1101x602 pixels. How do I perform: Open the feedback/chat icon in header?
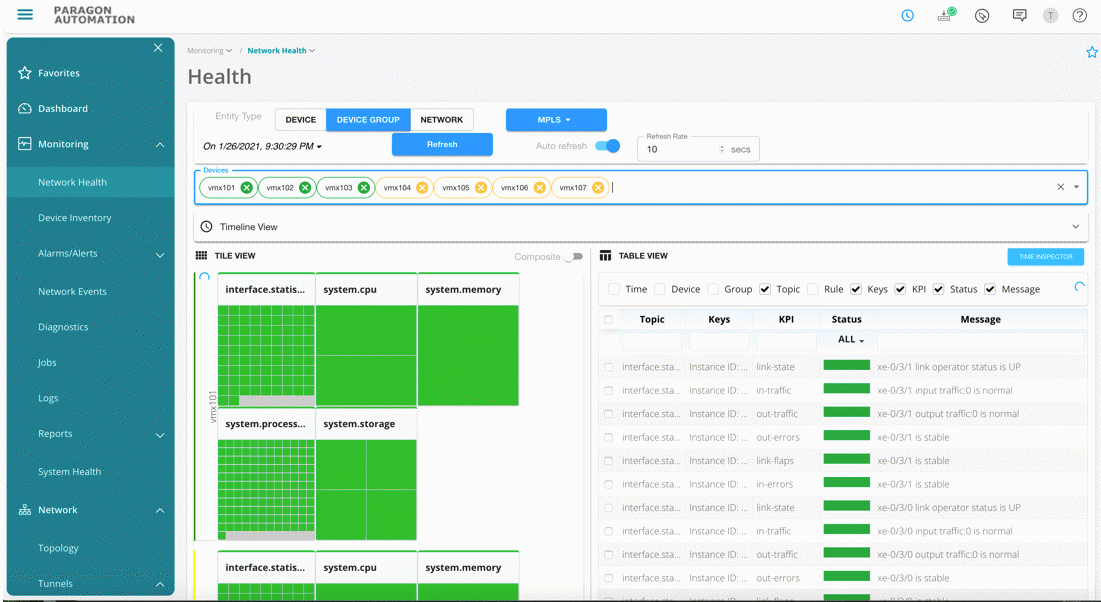1019,15
